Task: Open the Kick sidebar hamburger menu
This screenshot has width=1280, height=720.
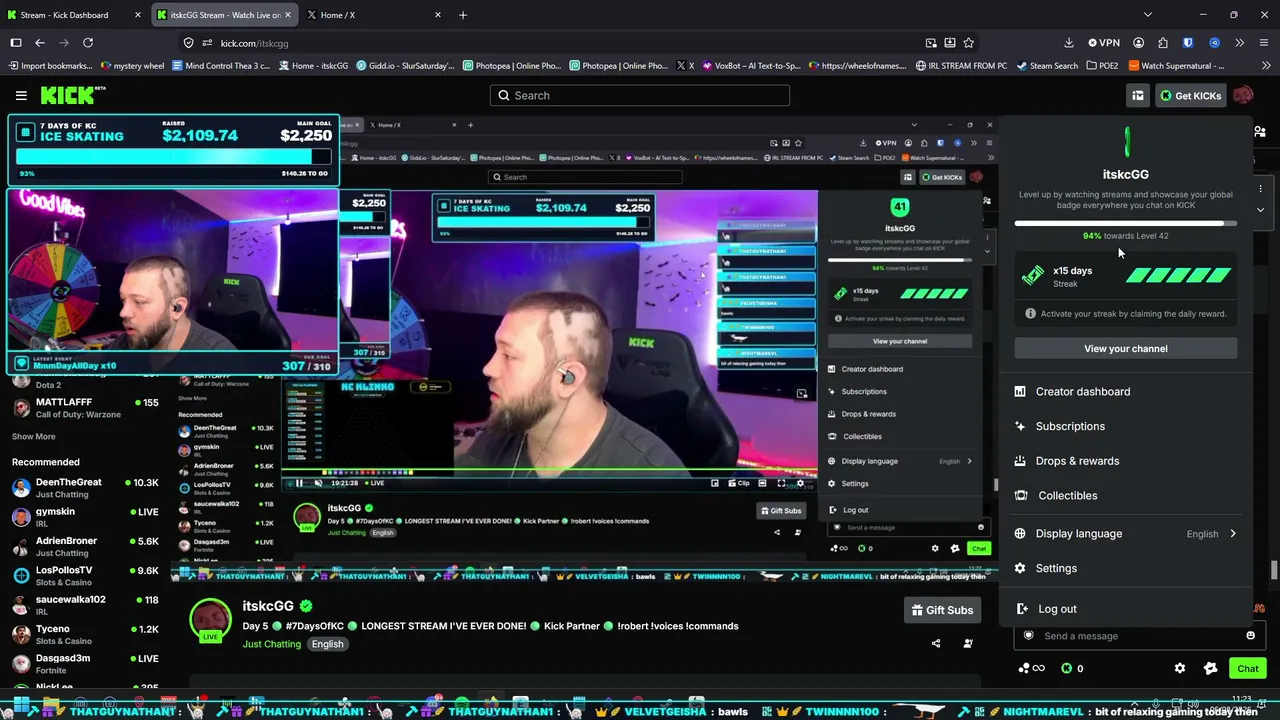Action: pyautogui.click(x=21, y=95)
